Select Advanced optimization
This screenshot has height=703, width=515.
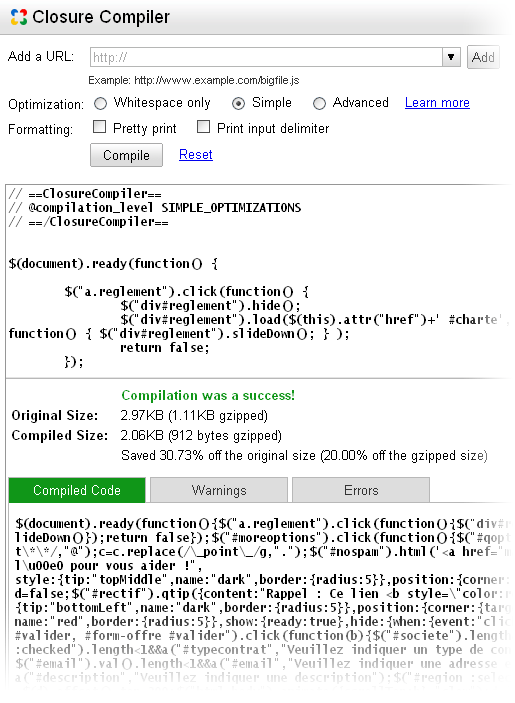[x=319, y=104]
